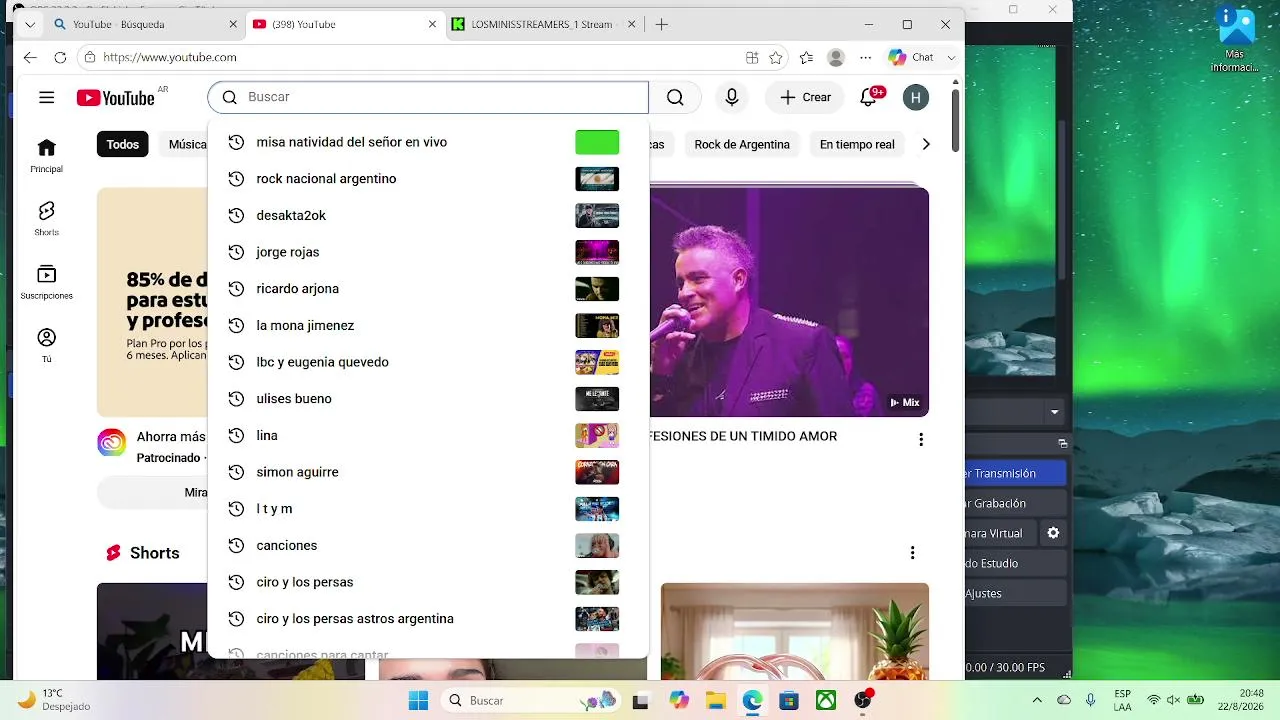
Task: Select suggestion la mona jimenez
Action: (x=428, y=325)
